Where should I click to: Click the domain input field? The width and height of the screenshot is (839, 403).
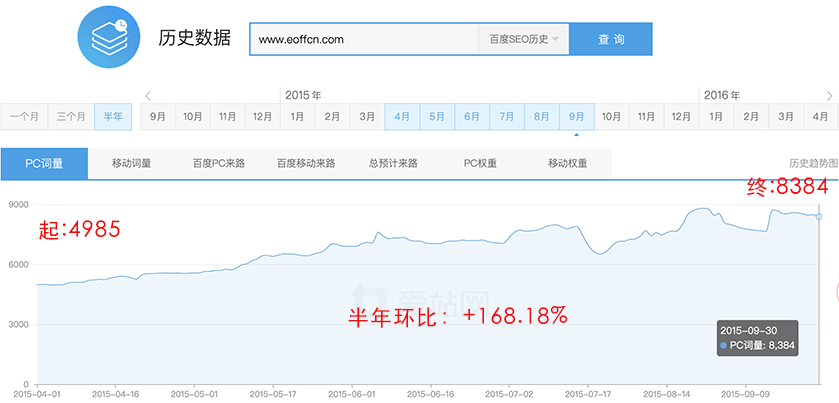[x=363, y=40]
